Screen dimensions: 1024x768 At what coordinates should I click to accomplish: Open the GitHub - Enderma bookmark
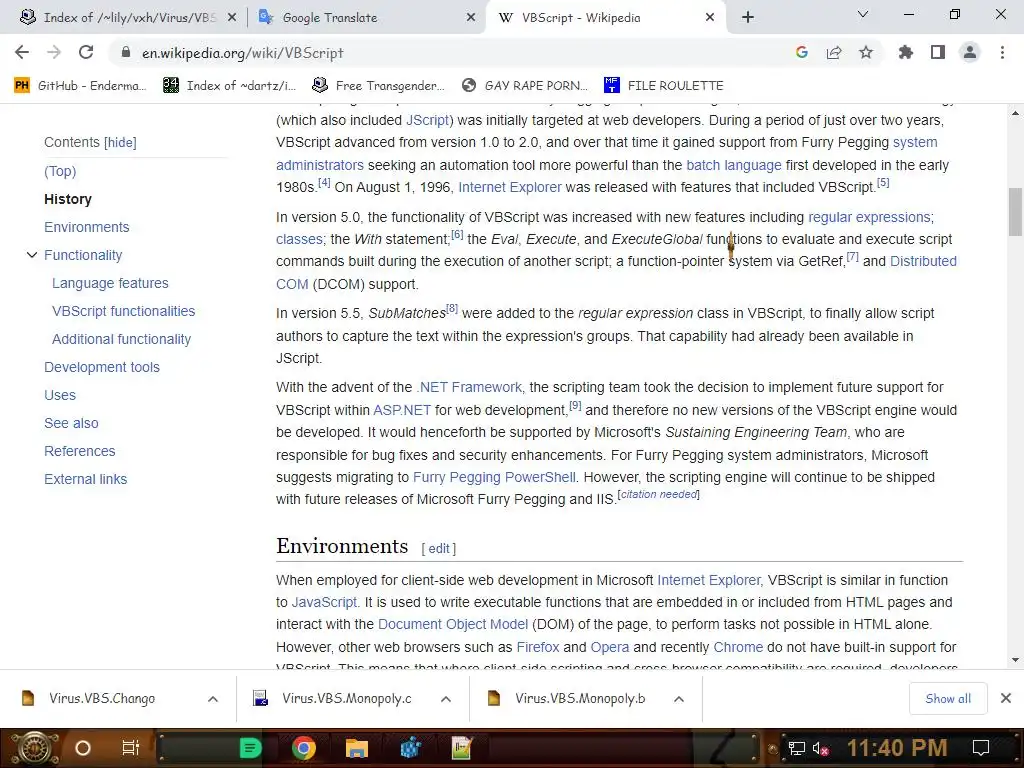click(80, 86)
